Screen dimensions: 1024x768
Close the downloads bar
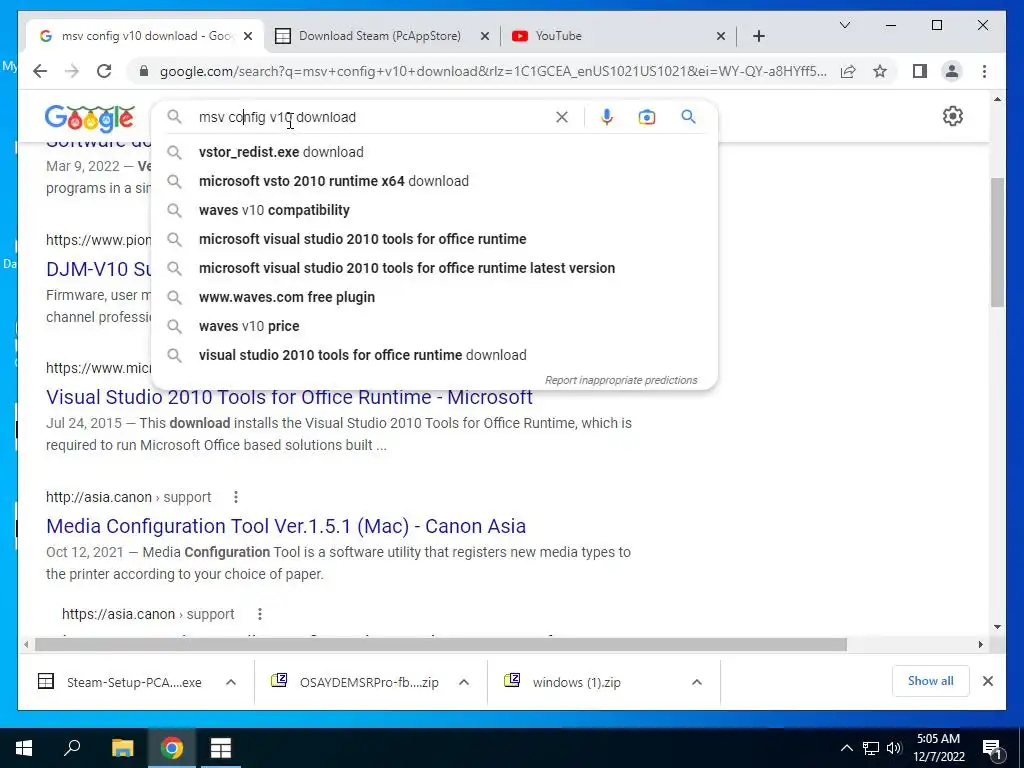987,681
